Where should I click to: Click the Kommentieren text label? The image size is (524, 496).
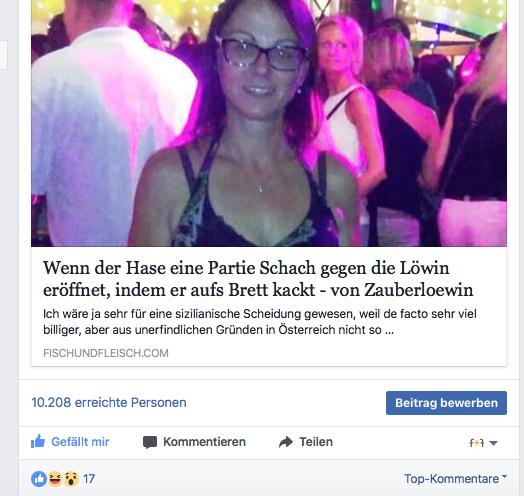pos(205,442)
